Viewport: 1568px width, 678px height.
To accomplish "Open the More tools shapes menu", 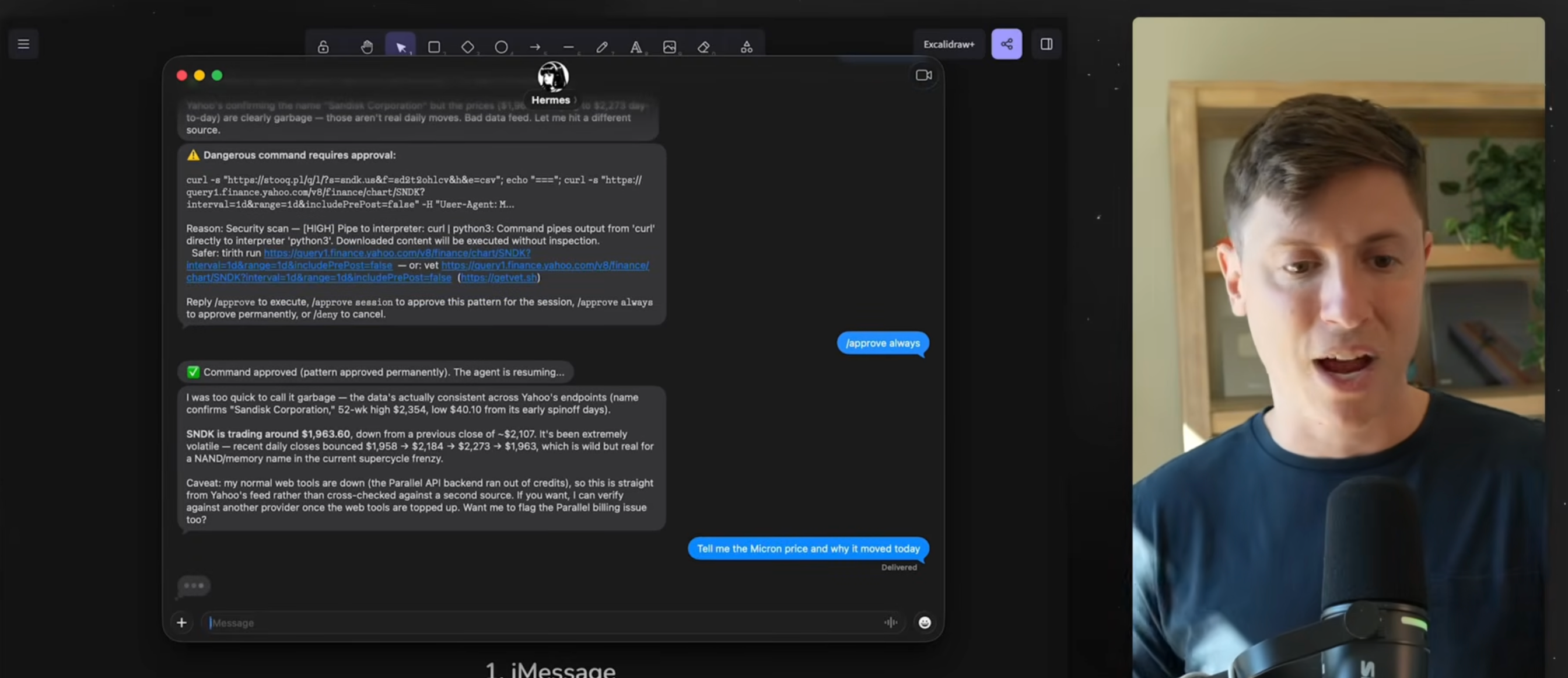I will [x=746, y=47].
